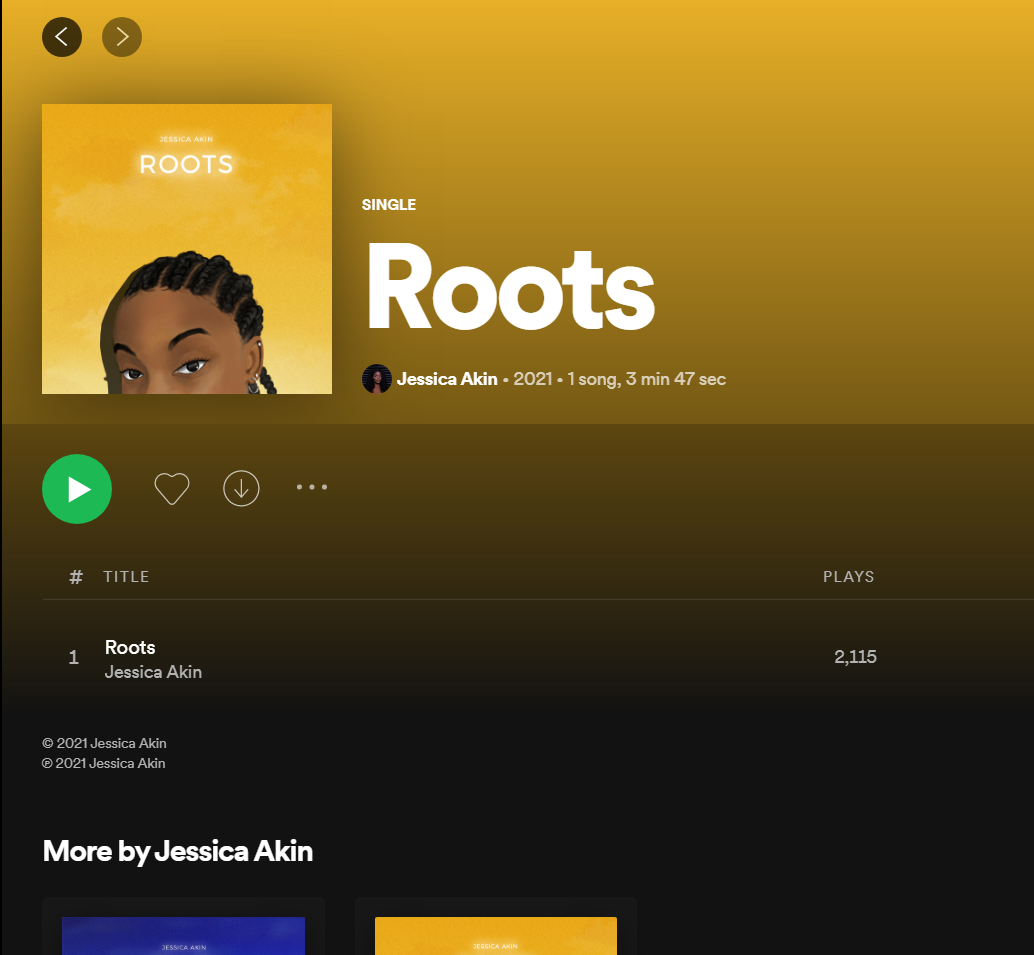The height and width of the screenshot is (955, 1034).
Task: Click Jessica Akin's small artist avatar
Action: (x=377, y=379)
